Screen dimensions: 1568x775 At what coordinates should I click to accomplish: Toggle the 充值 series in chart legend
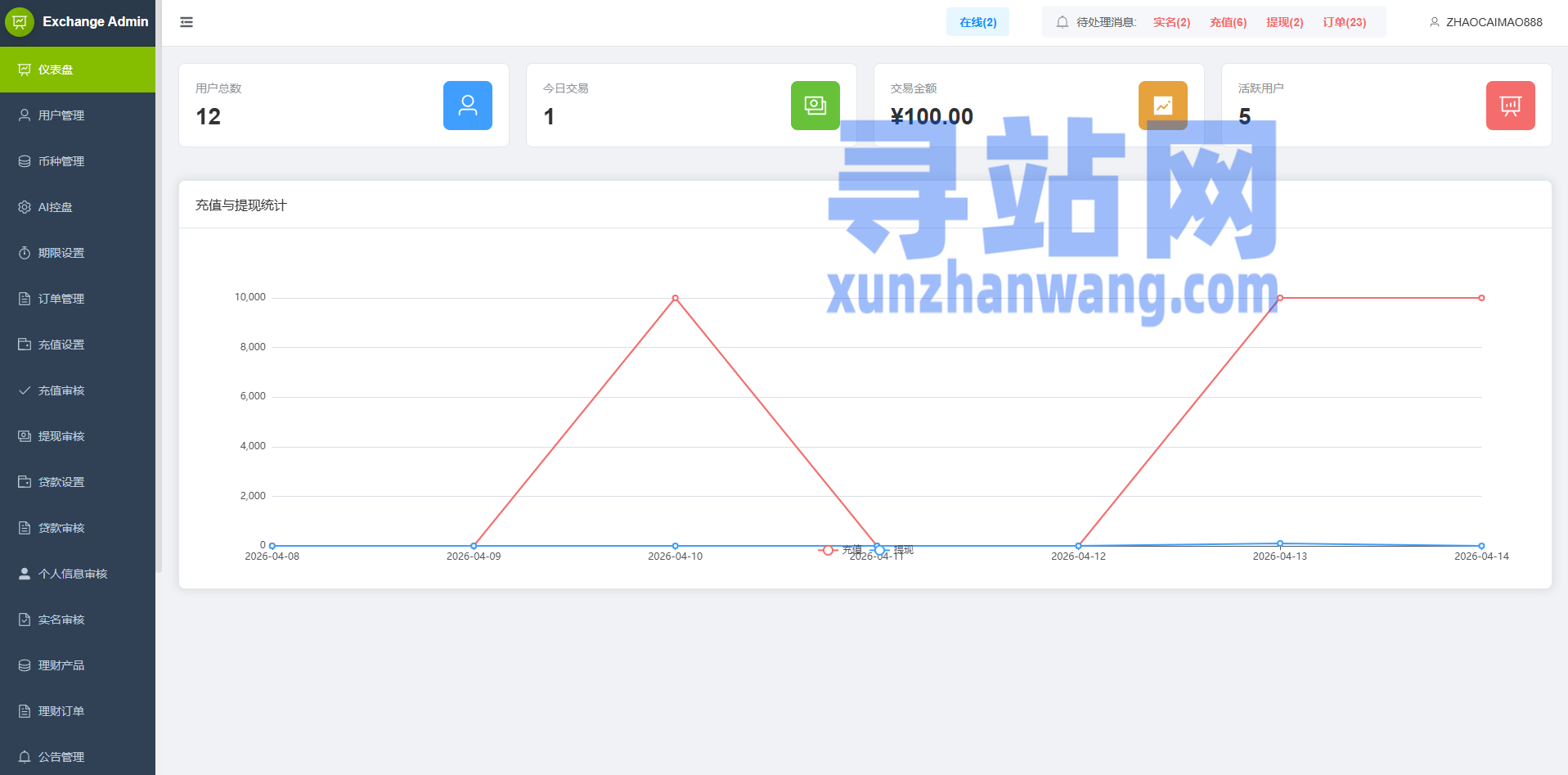(x=841, y=550)
